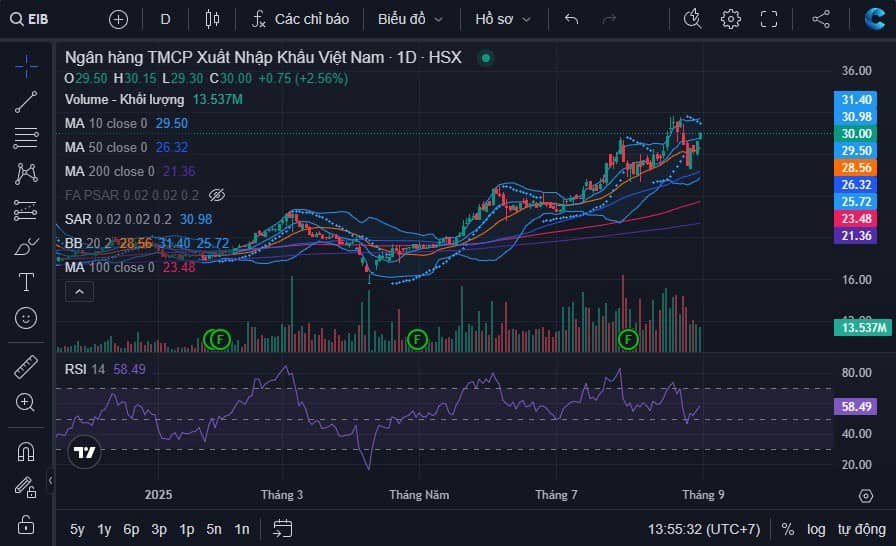Click the chart title Ngân hàng TMCP Xuất Nhập Khẩu
This screenshot has width=896, height=546.
click(x=263, y=57)
